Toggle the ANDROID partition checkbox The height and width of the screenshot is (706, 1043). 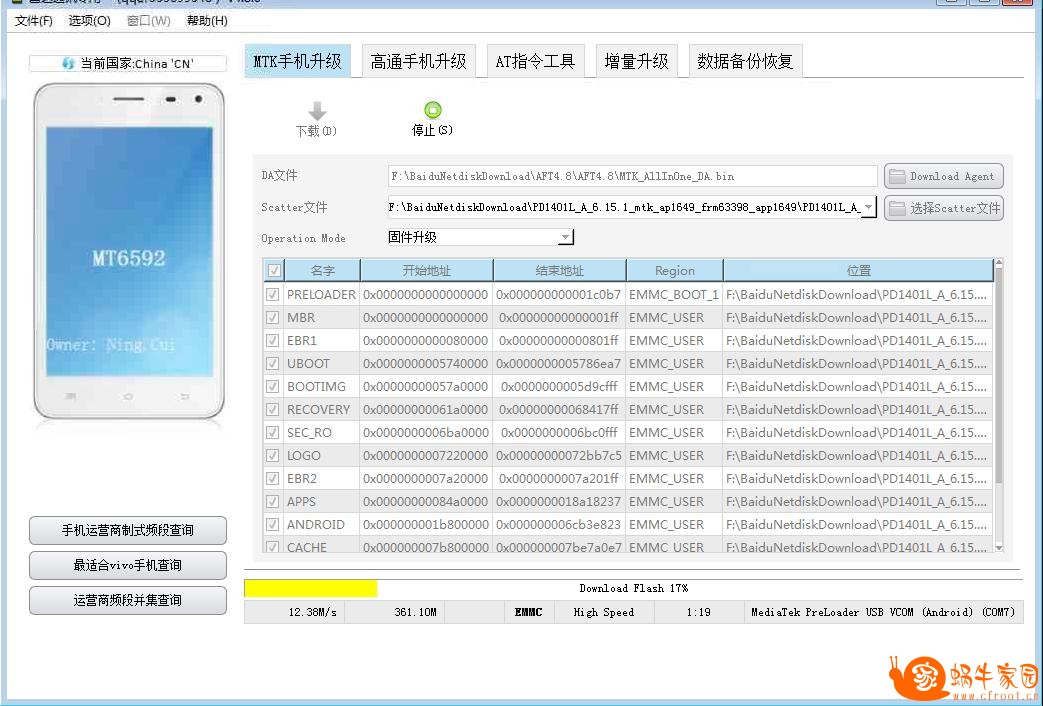(273, 524)
